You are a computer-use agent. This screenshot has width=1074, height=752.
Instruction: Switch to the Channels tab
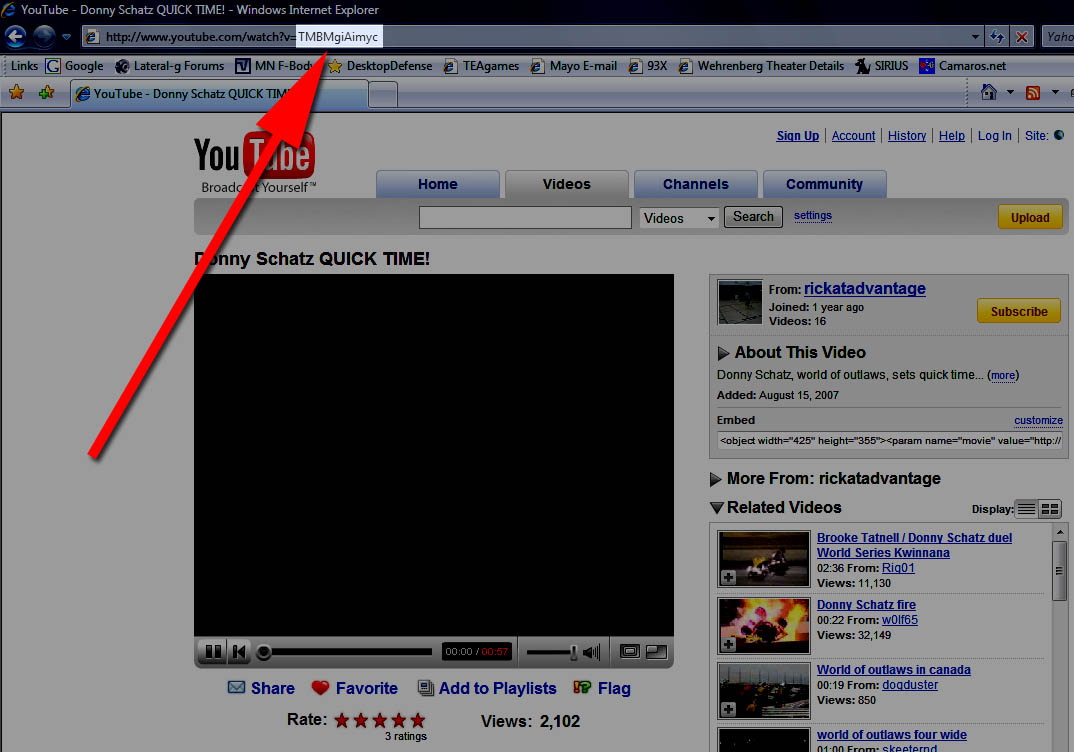pos(695,184)
